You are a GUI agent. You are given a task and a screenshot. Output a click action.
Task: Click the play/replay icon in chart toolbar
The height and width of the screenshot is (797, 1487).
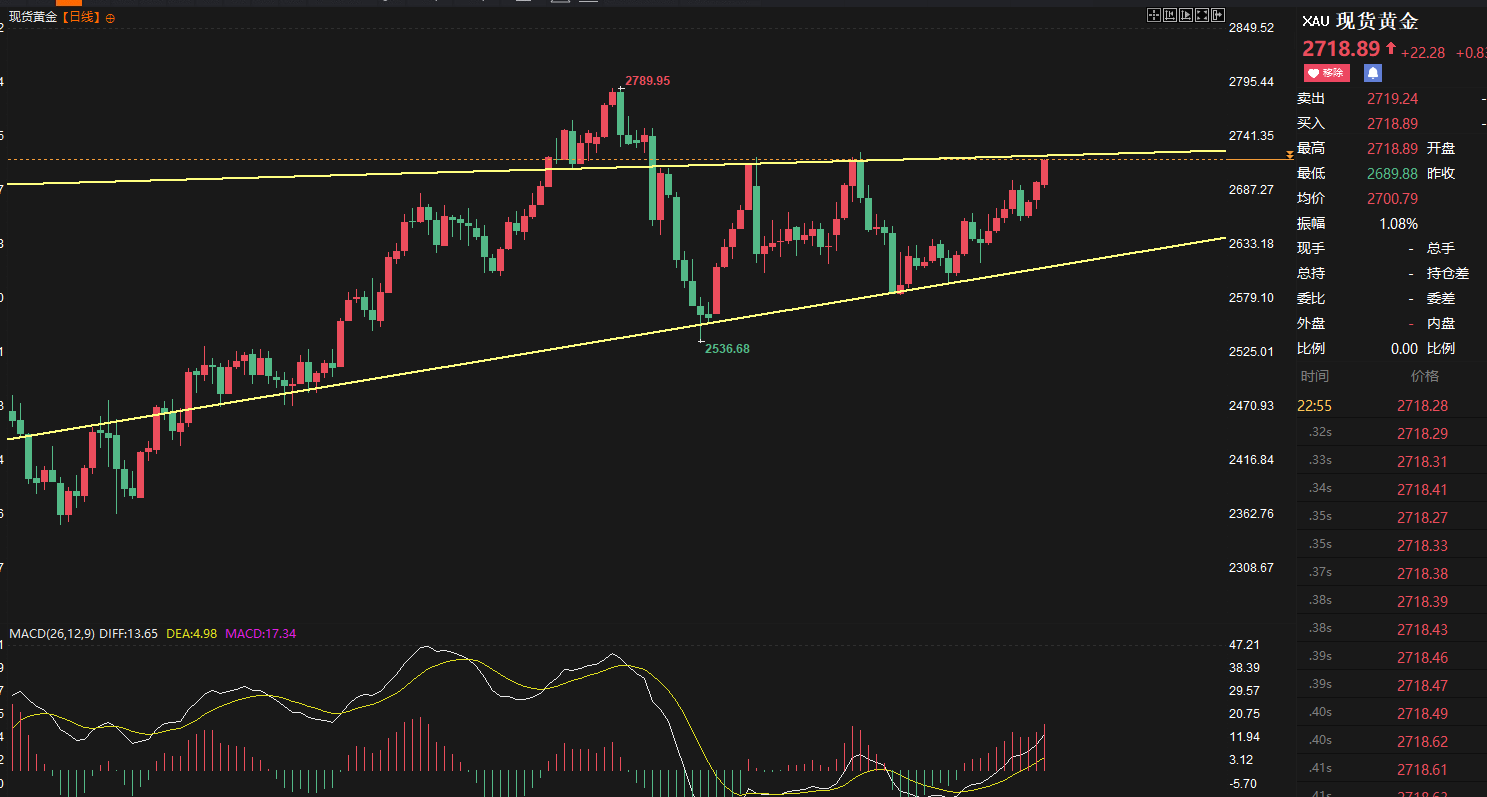pos(1185,15)
